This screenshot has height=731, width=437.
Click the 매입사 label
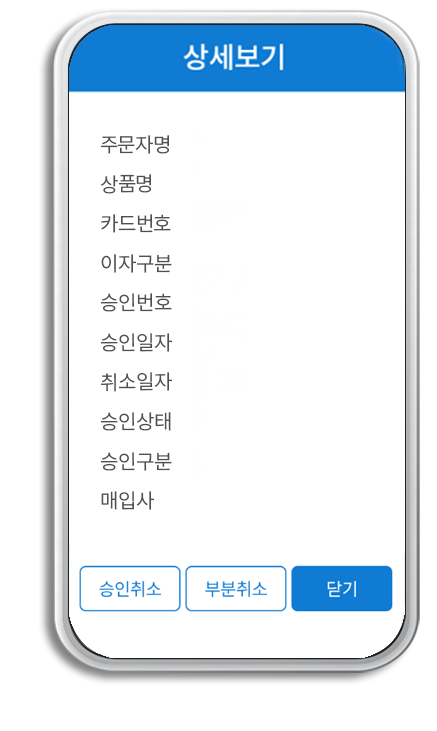127,501
